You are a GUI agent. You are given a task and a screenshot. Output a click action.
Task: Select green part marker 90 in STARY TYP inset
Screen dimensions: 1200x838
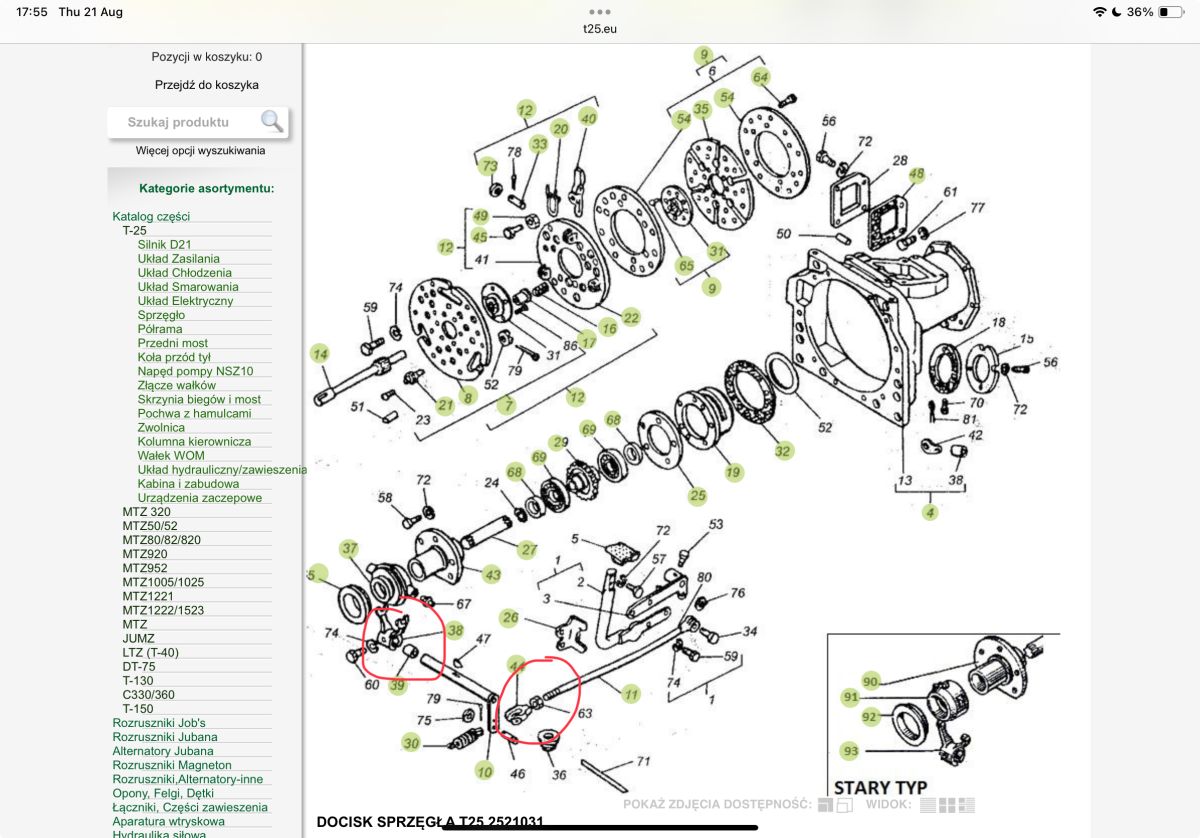(869, 680)
